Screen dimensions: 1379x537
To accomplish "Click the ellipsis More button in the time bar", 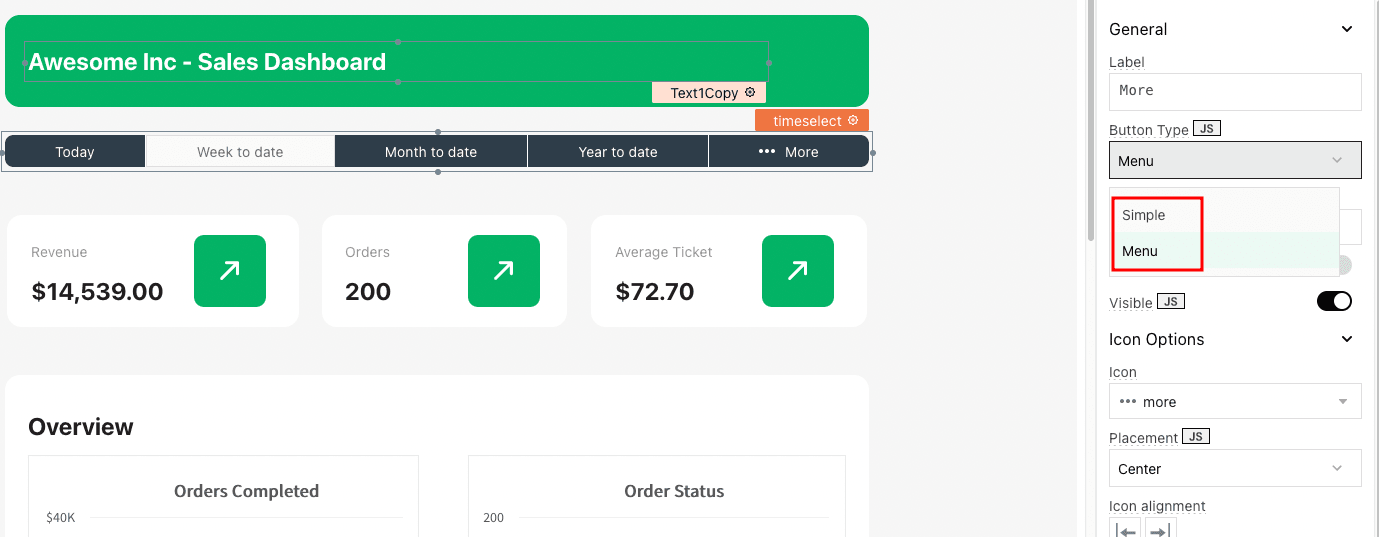I will (x=788, y=152).
